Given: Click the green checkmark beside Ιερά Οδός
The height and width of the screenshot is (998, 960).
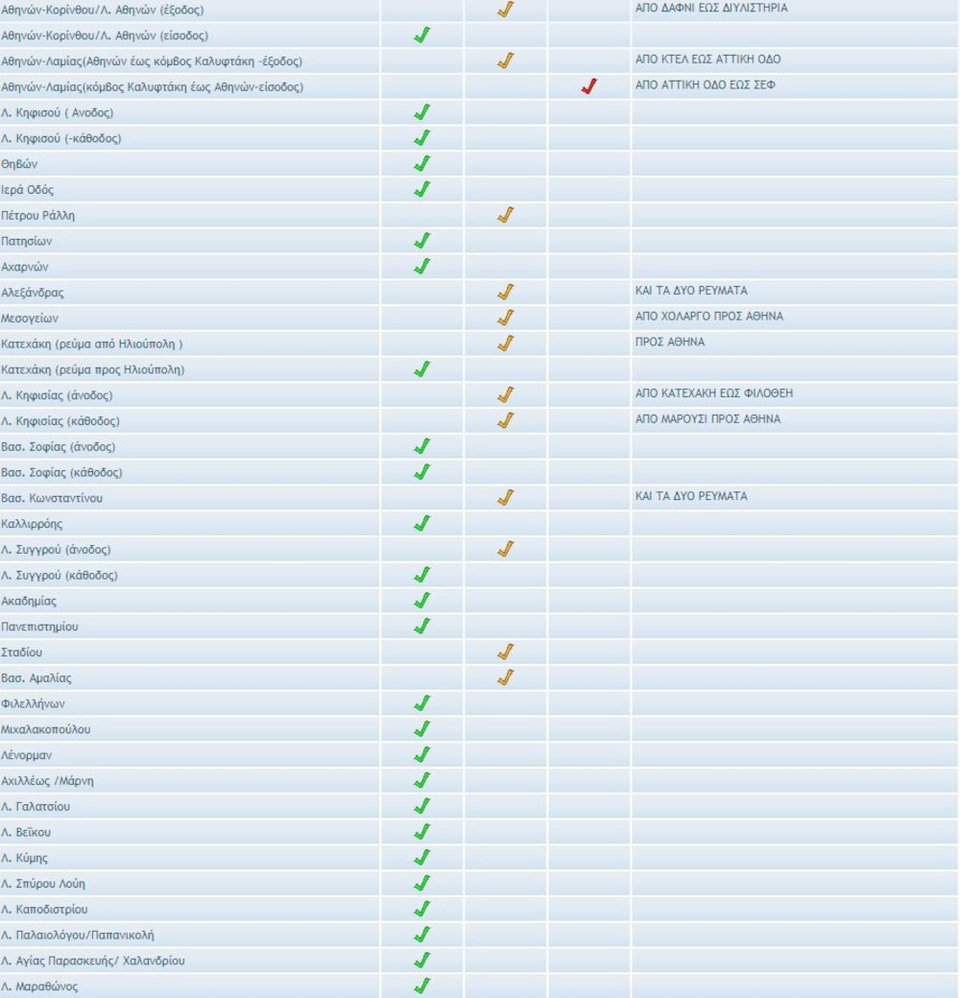Looking at the screenshot, I should (422, 189).
